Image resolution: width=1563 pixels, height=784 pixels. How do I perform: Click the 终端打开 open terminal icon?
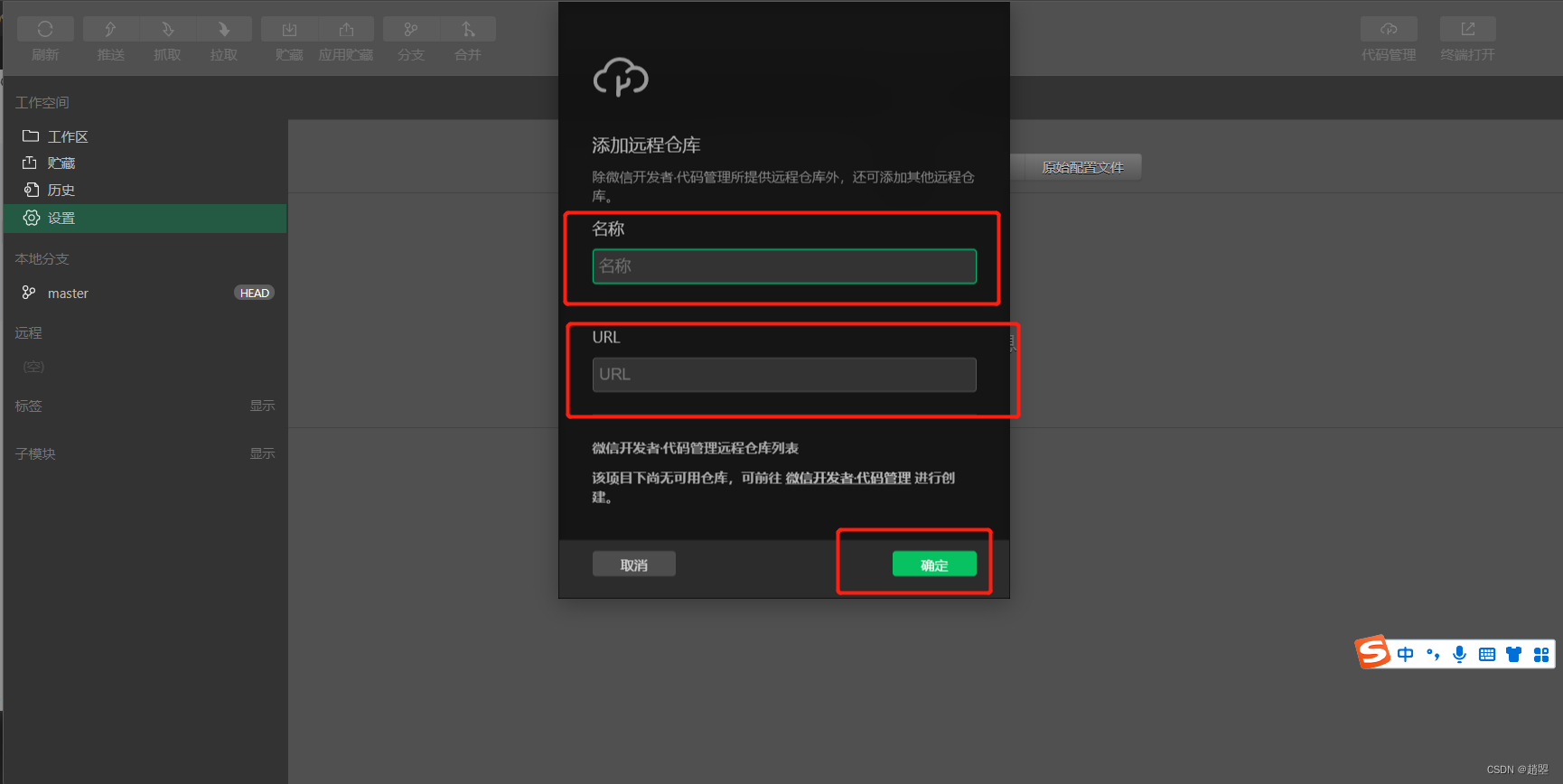pyautogui.click(x=1468, y=30)
